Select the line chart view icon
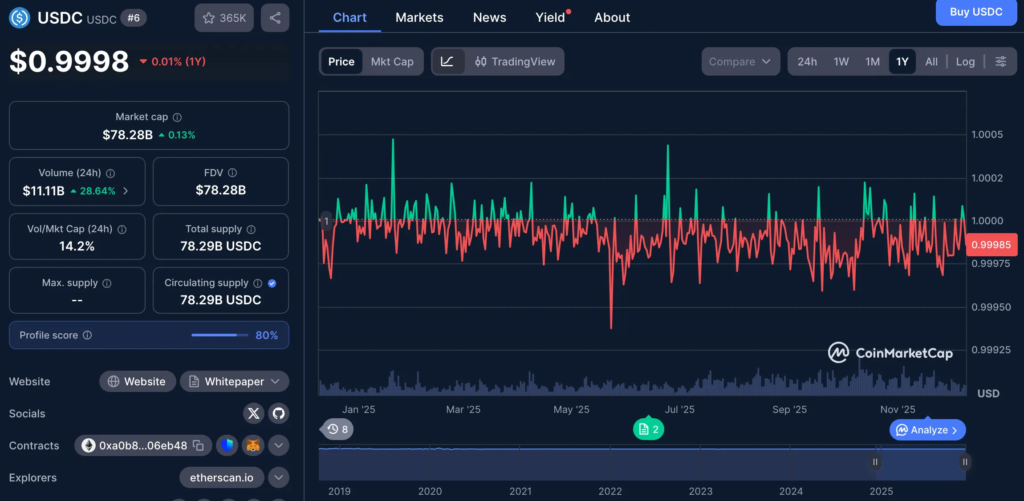 click(447, 61)
